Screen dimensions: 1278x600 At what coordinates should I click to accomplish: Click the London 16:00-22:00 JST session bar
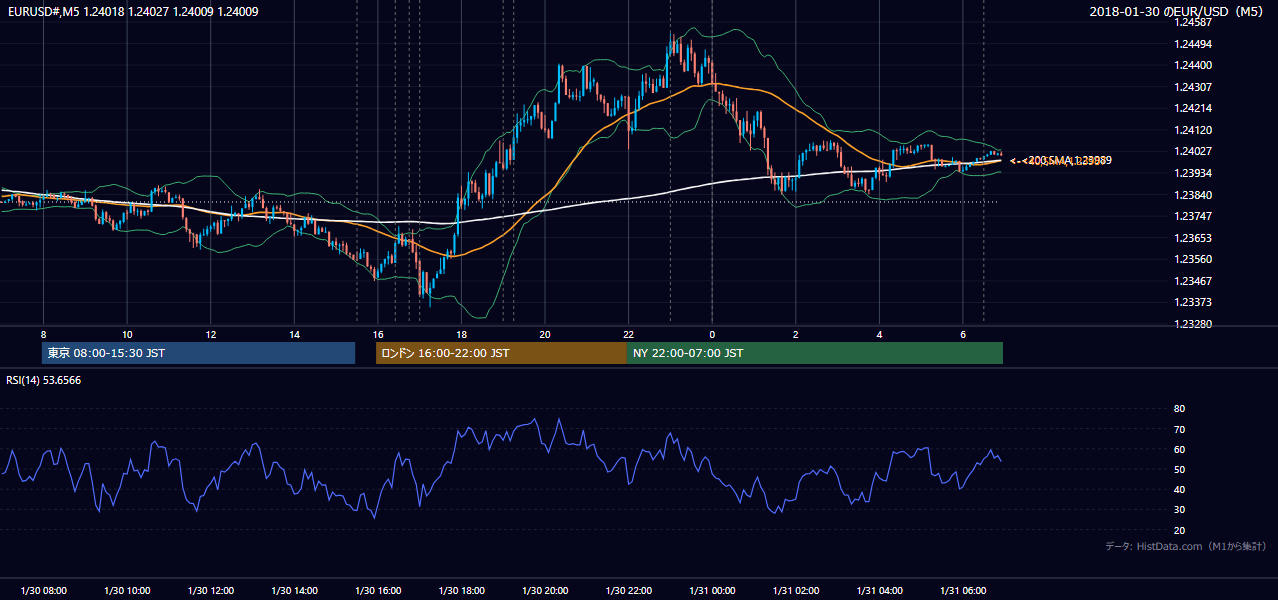point(501,353)
